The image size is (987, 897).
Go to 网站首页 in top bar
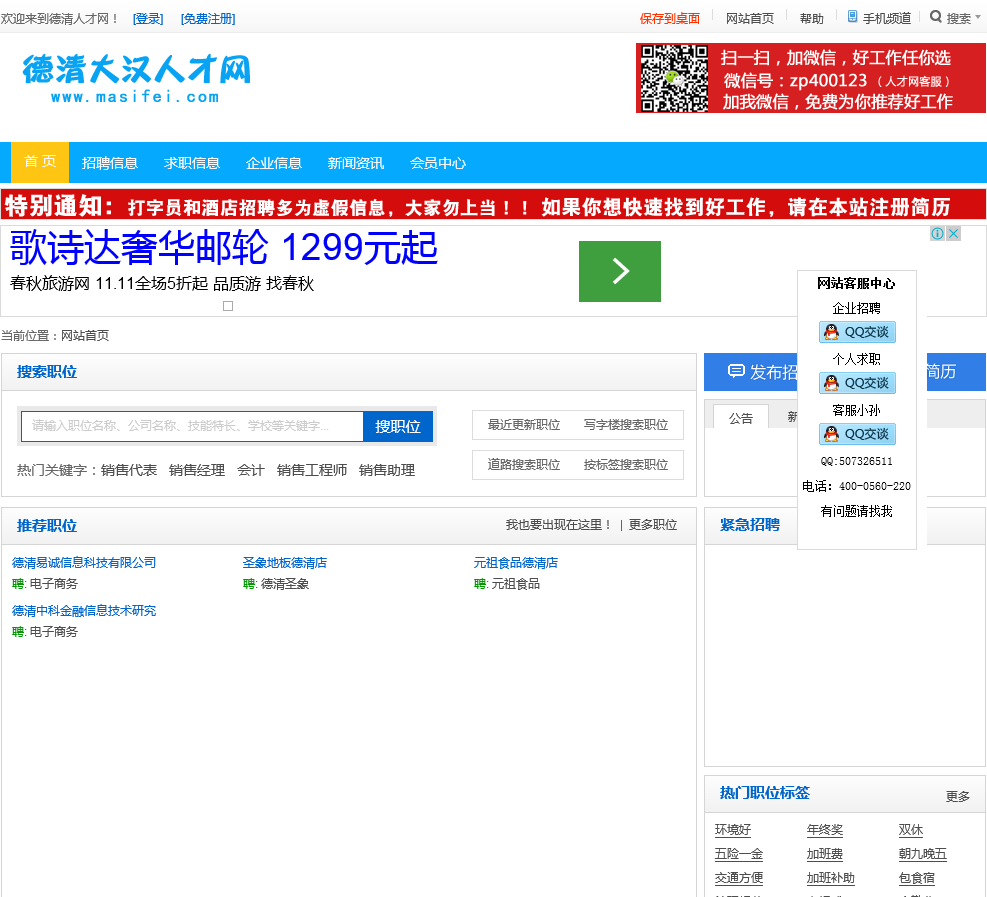[x=750, y=19]
